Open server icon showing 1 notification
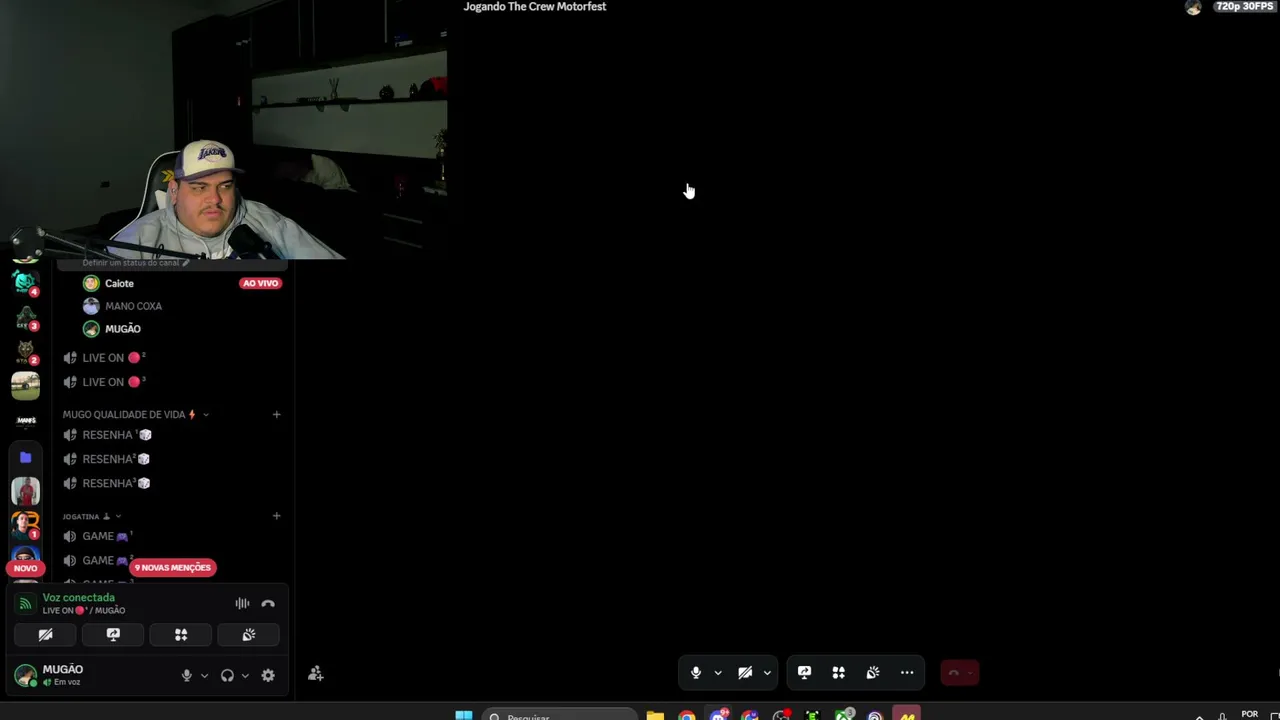This screenshot has height=720, width=1280. [x=25, y=526]
